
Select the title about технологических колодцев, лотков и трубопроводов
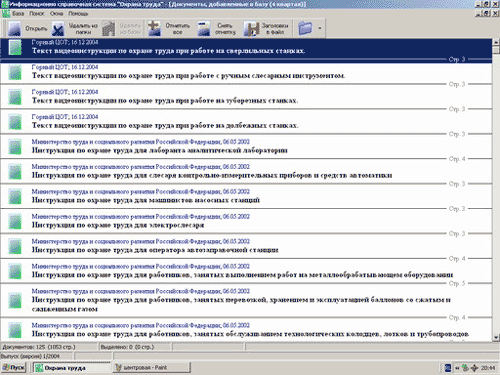250,334
